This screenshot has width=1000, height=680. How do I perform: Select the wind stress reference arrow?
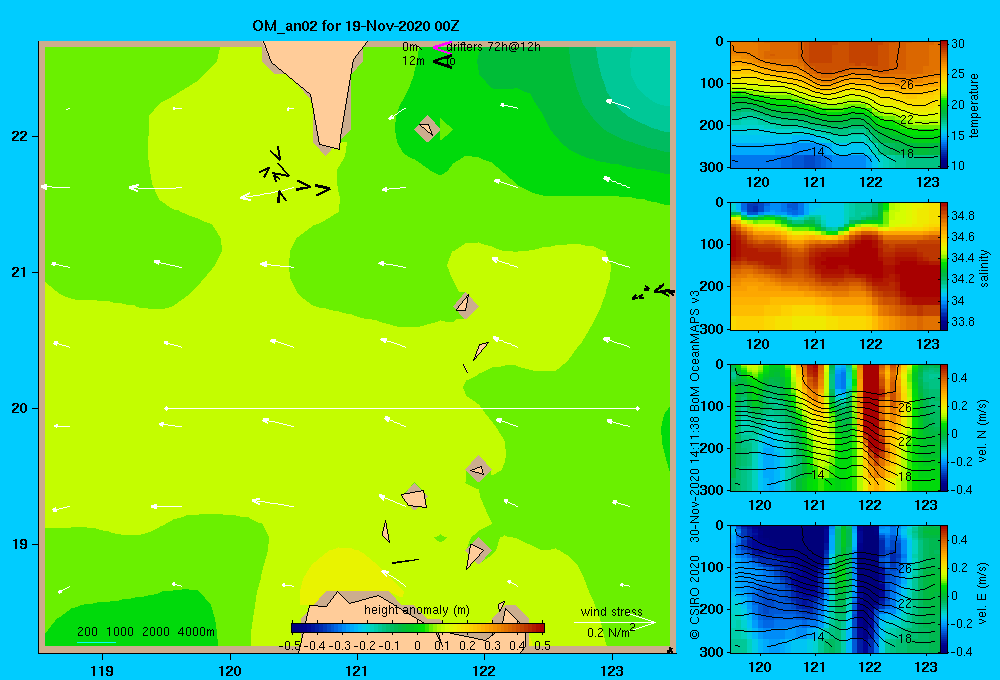pyautogui.click(x=614, y=622)
